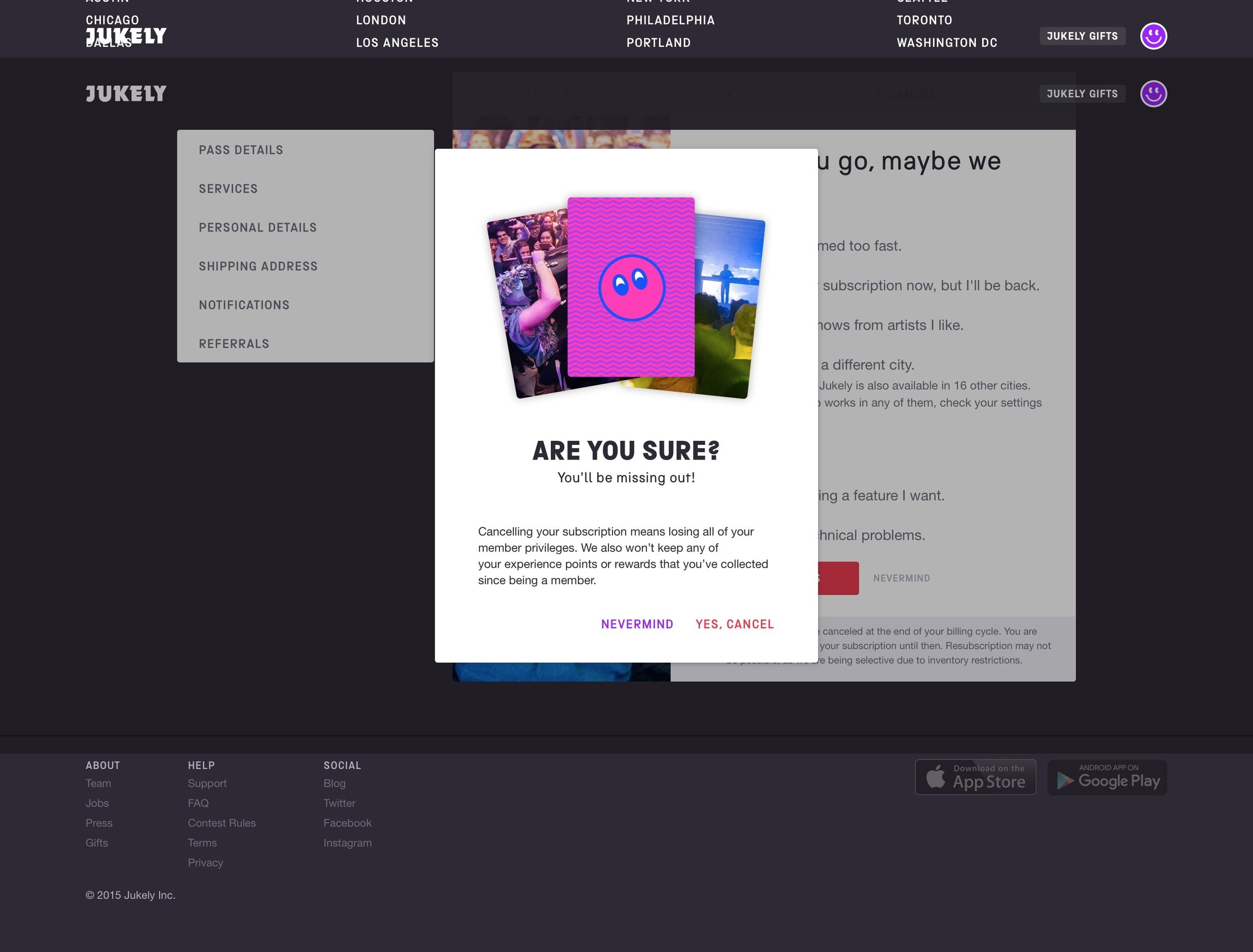
Task: Open Shipping Address section
Action: [x=258, y=266]
